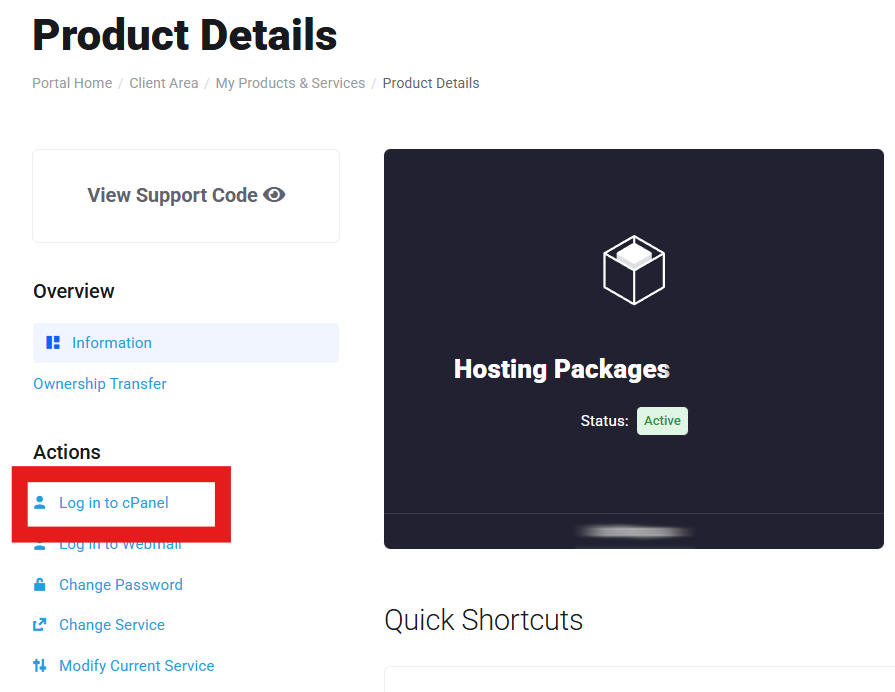This screenshot has height=692, width=895.
Task: Click the user icon next to Log in to cPanel
Action: click(39, 502)
